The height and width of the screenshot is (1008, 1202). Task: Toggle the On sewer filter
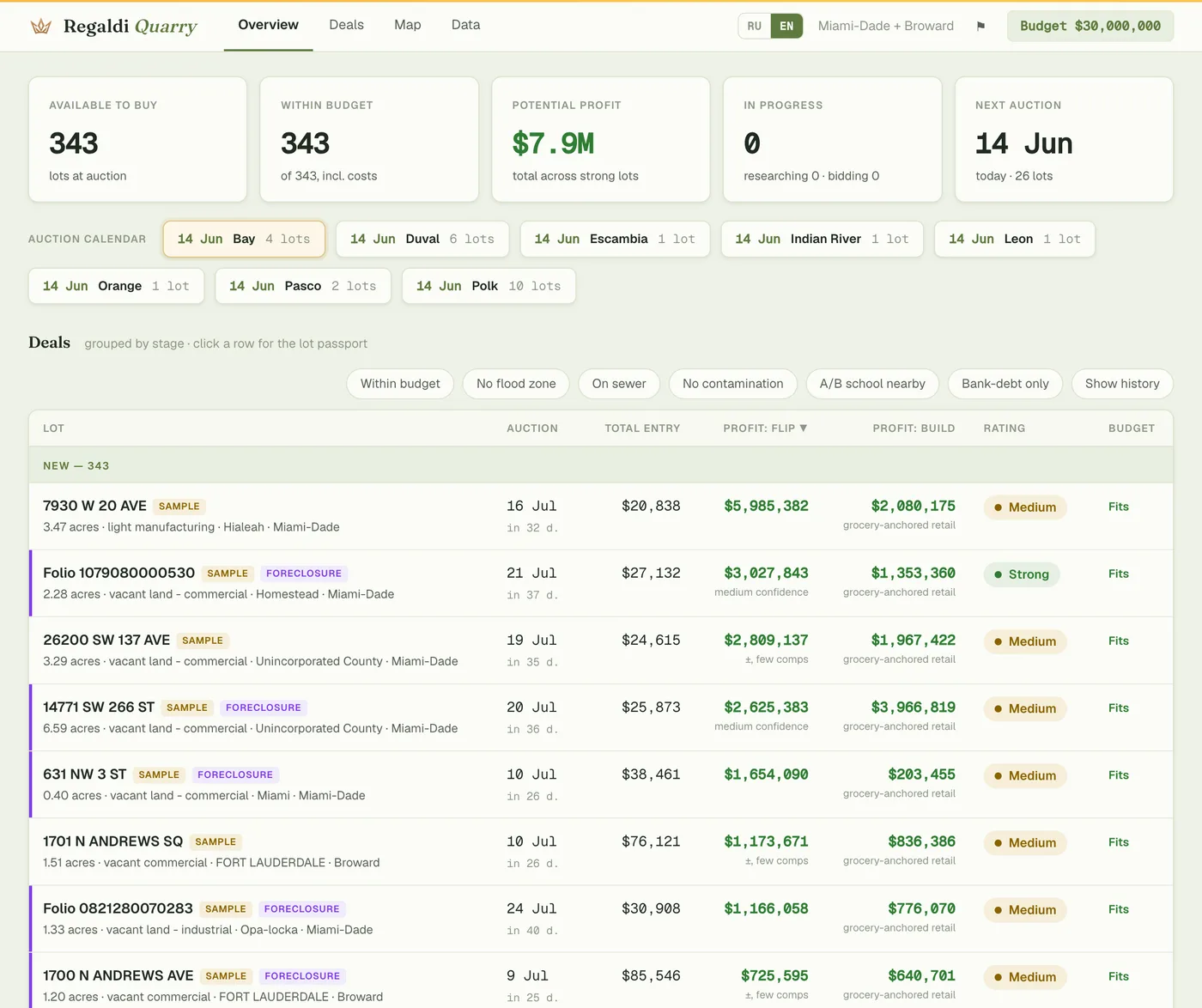(x=619, y=384)
